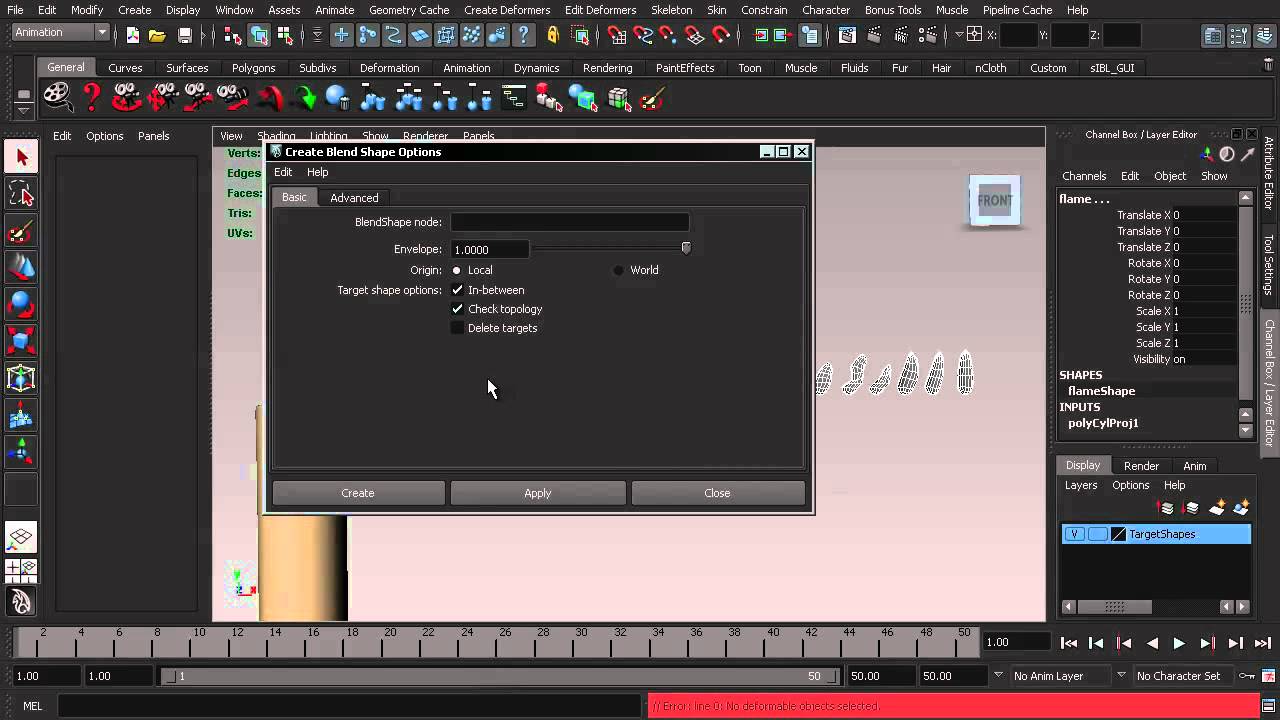
Task: Click the green arrow shelf icon
Action: [305, 98]
